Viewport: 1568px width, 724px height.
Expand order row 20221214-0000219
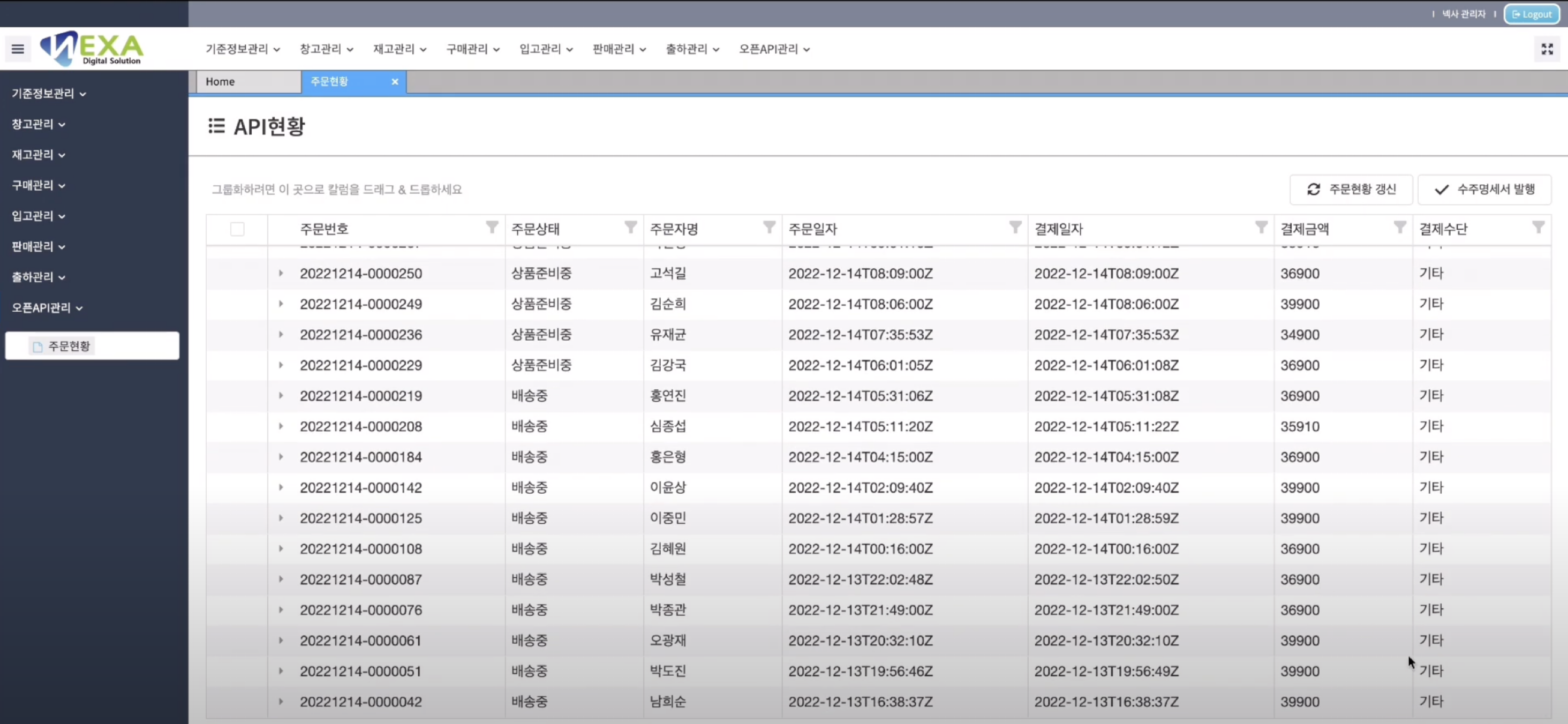coord(281,396)
